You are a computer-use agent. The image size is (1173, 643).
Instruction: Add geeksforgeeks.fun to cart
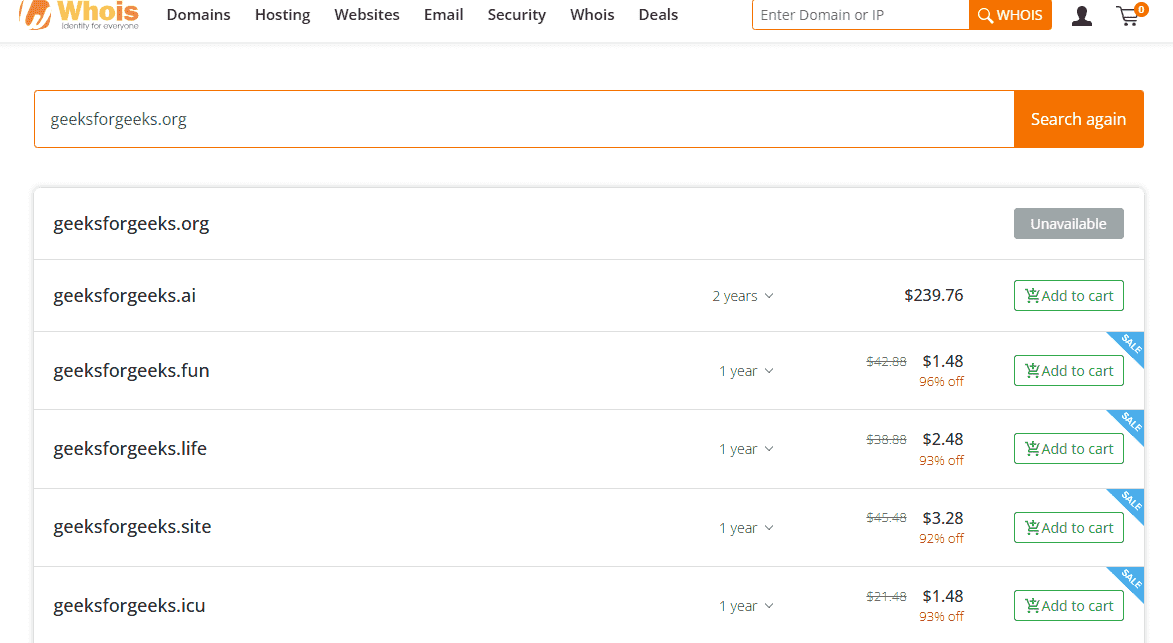[x=1068, y=370]
